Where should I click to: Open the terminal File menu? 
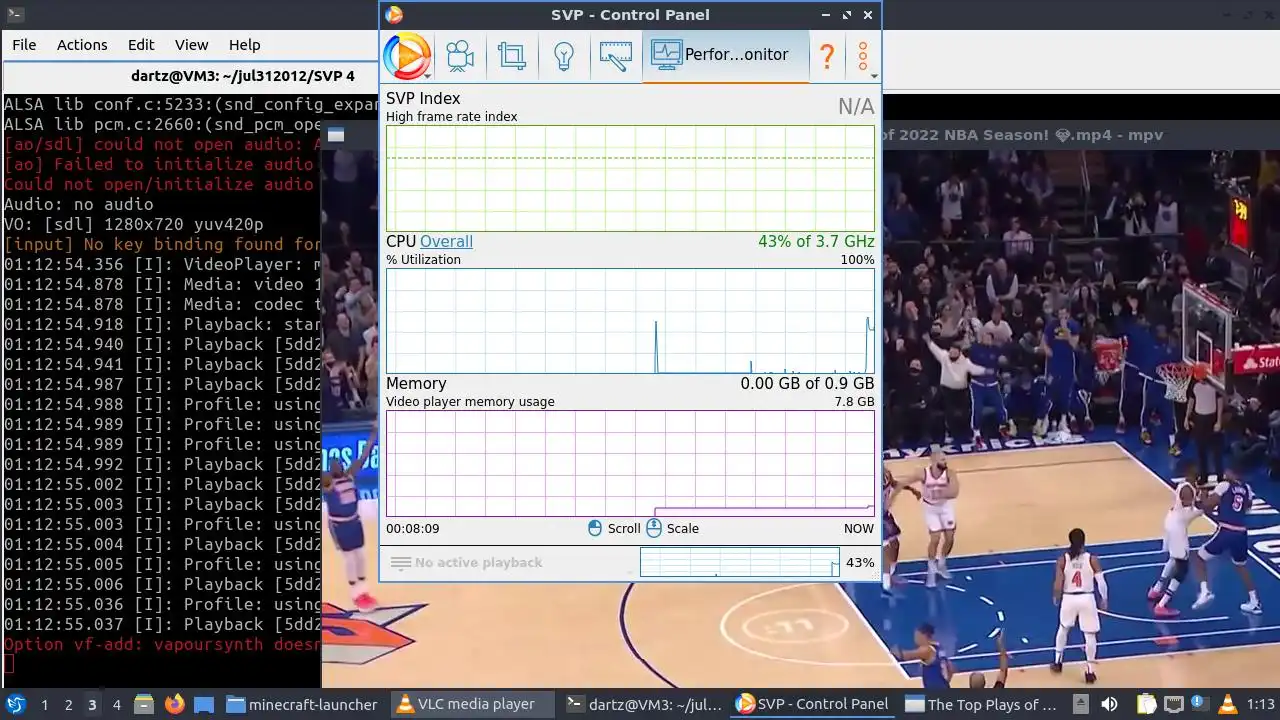(24, 45)
